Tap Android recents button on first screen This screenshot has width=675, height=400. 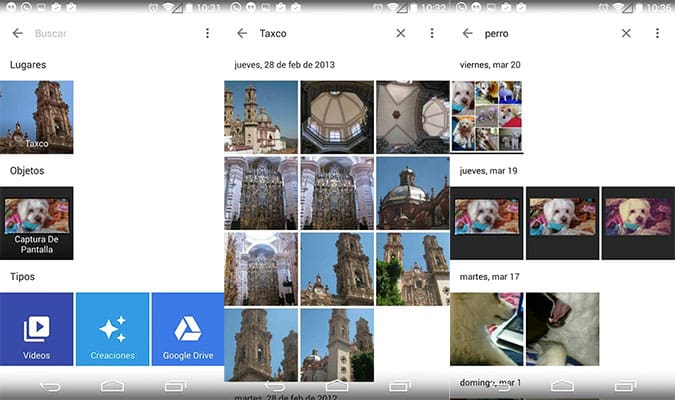(x=175, y=386)
